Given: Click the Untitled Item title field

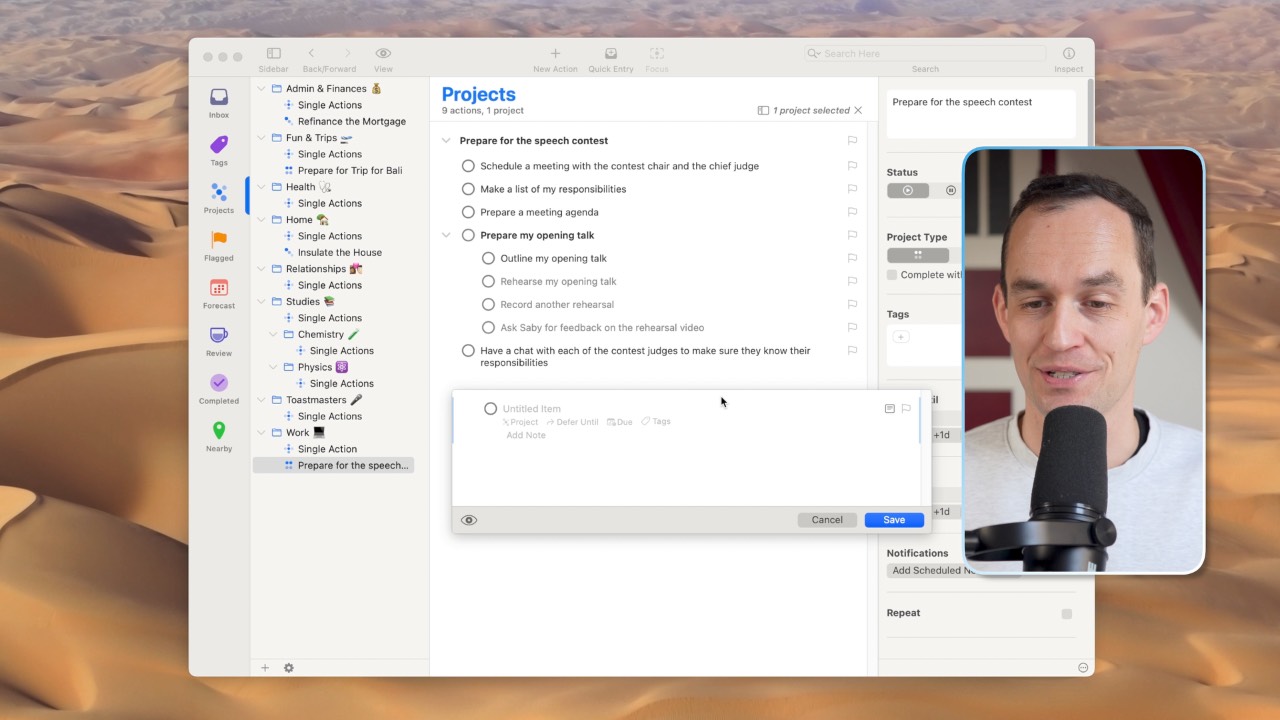Looking at the screenshot, I should tap(532, 409).
